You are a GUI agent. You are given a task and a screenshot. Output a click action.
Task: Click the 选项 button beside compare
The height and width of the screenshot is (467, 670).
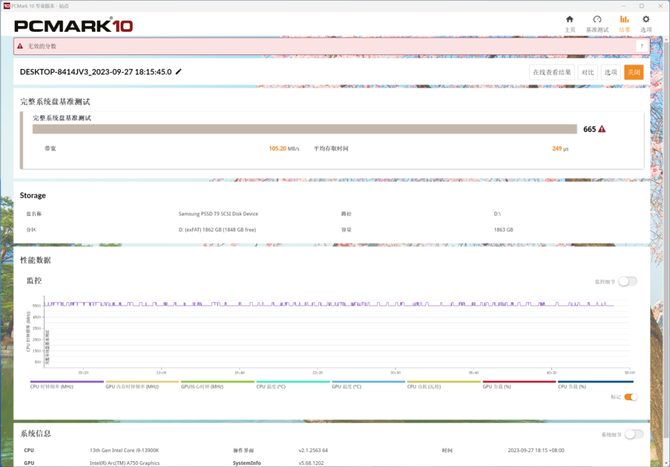pos(611,72)
